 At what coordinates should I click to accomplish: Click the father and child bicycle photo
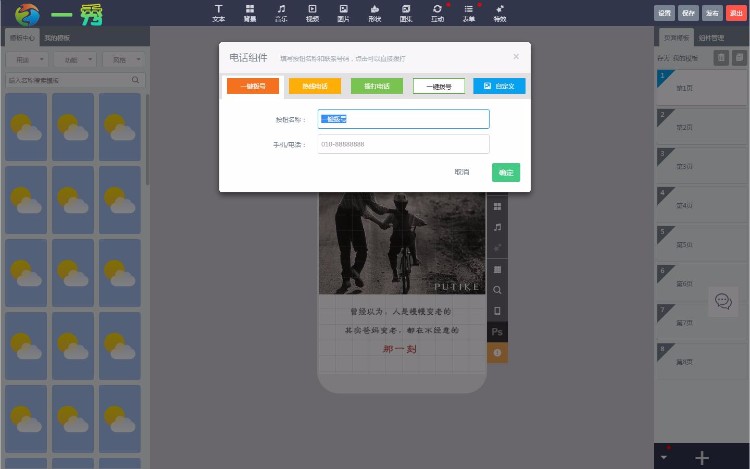pos(402,243)
